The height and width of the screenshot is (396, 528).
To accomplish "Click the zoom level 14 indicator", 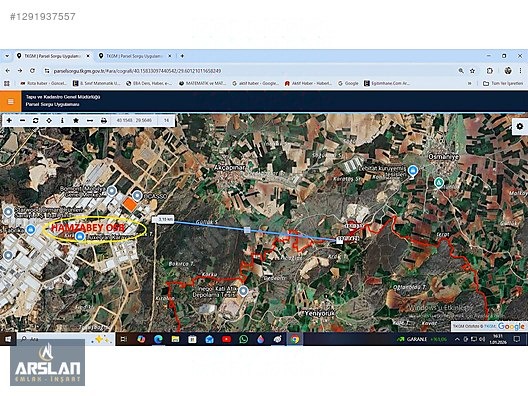I will click(166, 120).
